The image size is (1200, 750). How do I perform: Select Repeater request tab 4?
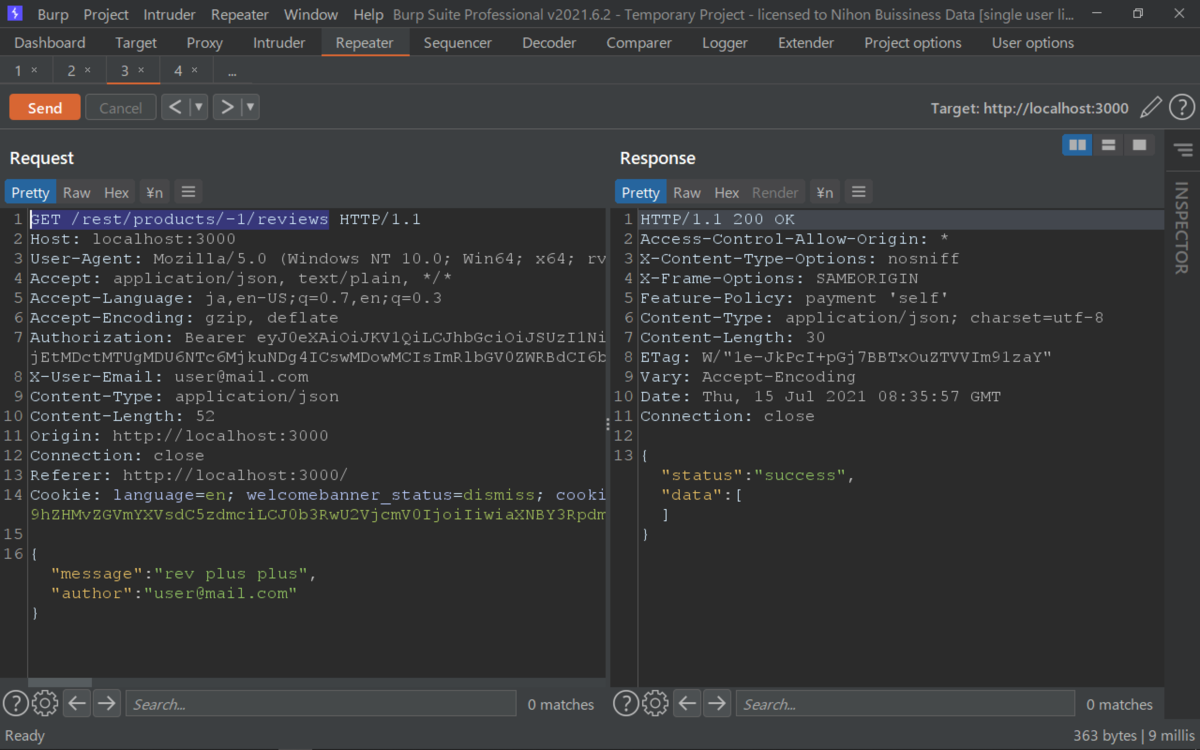178,71
